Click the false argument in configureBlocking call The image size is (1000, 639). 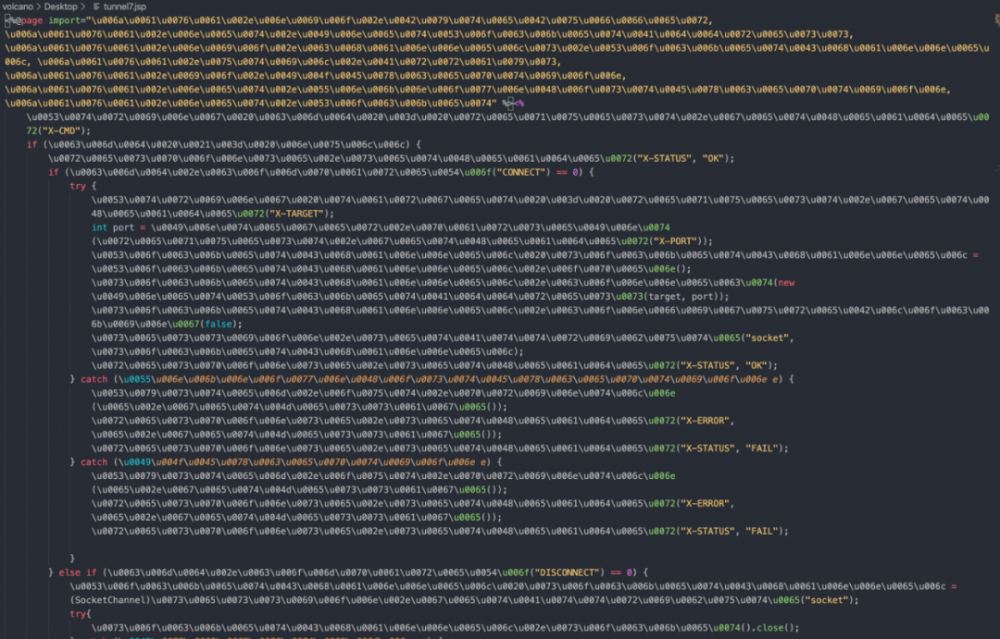218,324
